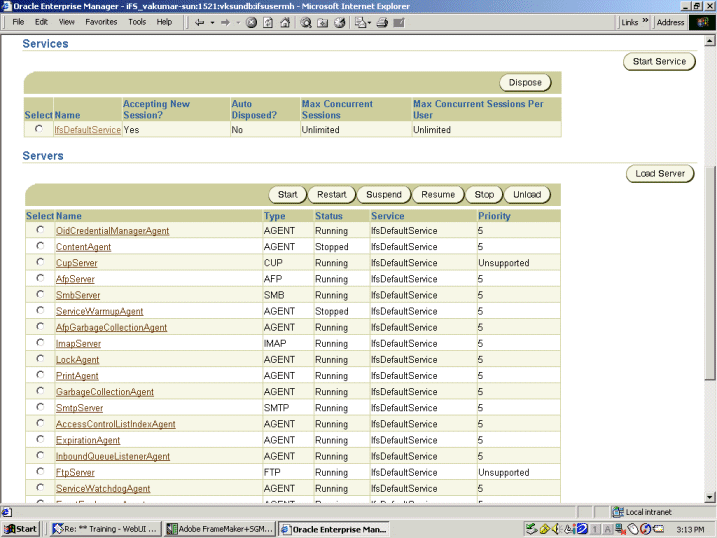Click the Dispose button
Viewport: 717px width, 538px height.
click(x=525, y=83)
